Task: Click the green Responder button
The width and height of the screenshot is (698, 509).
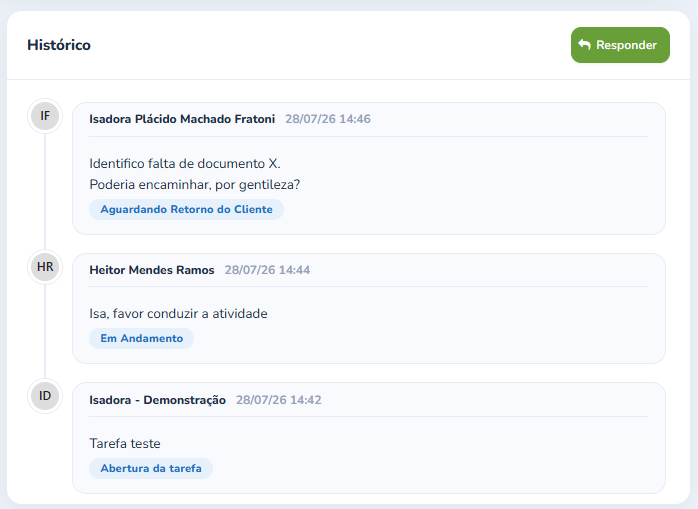Action: coord(620,45)
